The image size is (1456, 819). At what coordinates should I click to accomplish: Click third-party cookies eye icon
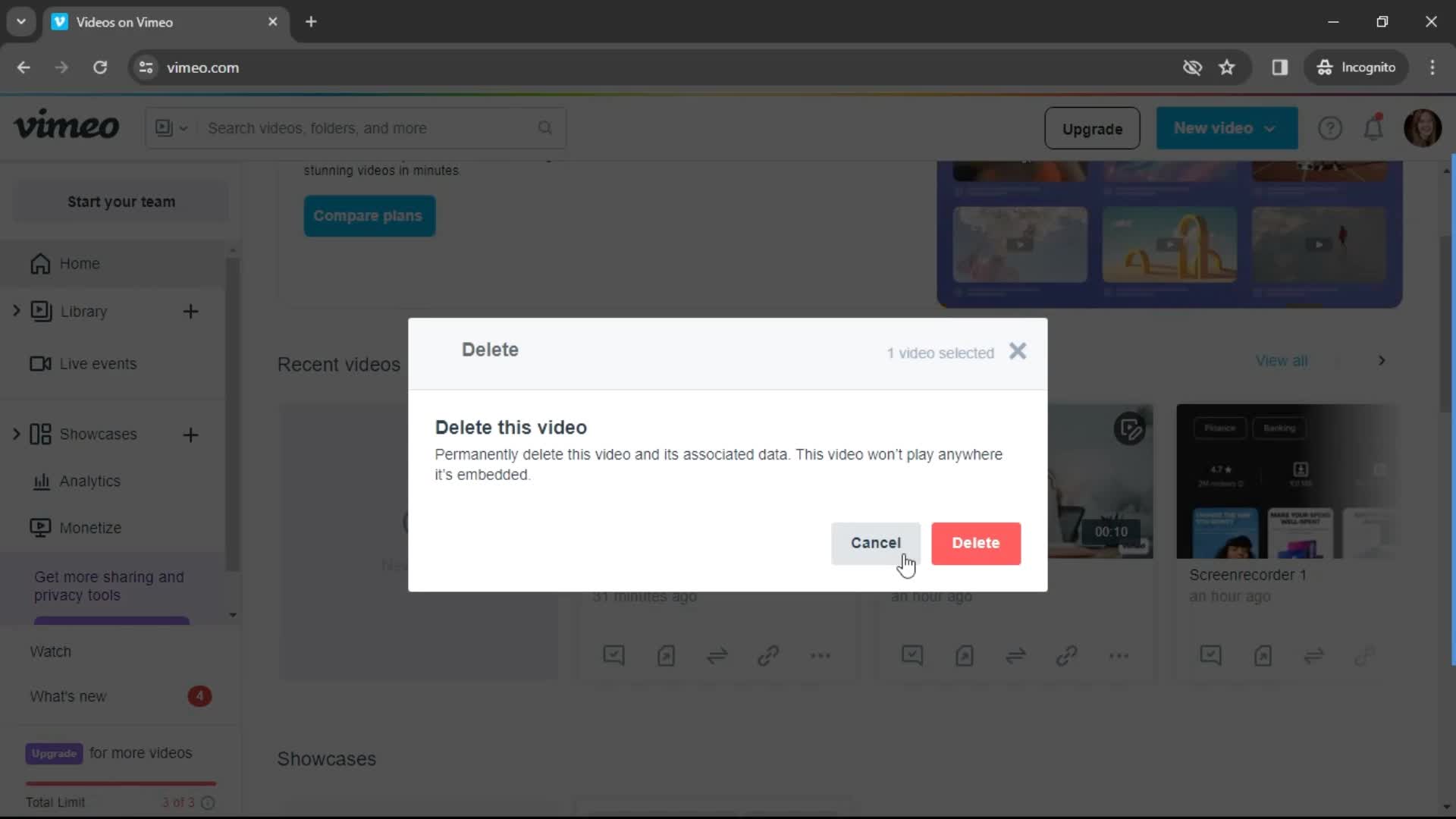click(x=1192, y=67)
